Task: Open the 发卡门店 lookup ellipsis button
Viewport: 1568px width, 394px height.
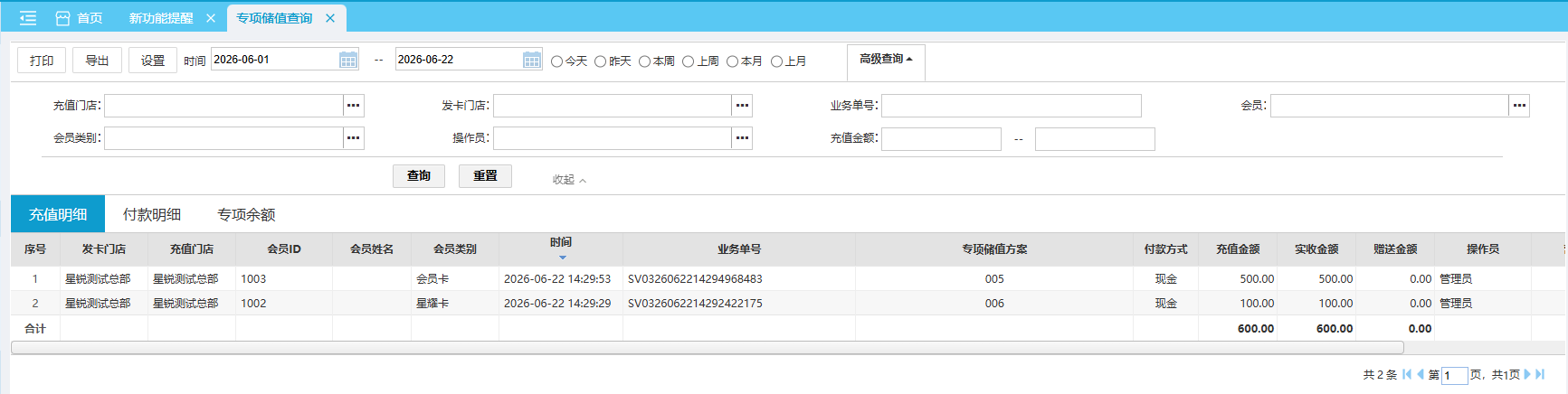Action: (x=742, y=106)
